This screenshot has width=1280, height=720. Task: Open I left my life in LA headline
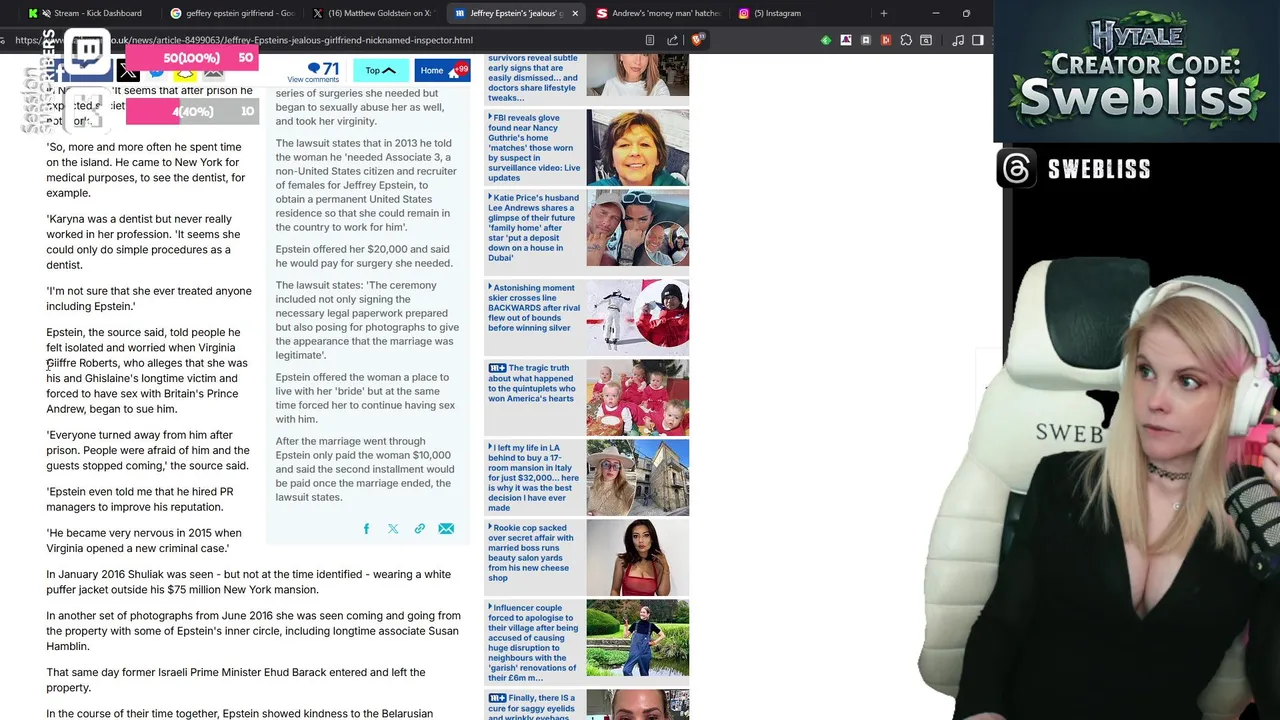click(x=533, y=478)
